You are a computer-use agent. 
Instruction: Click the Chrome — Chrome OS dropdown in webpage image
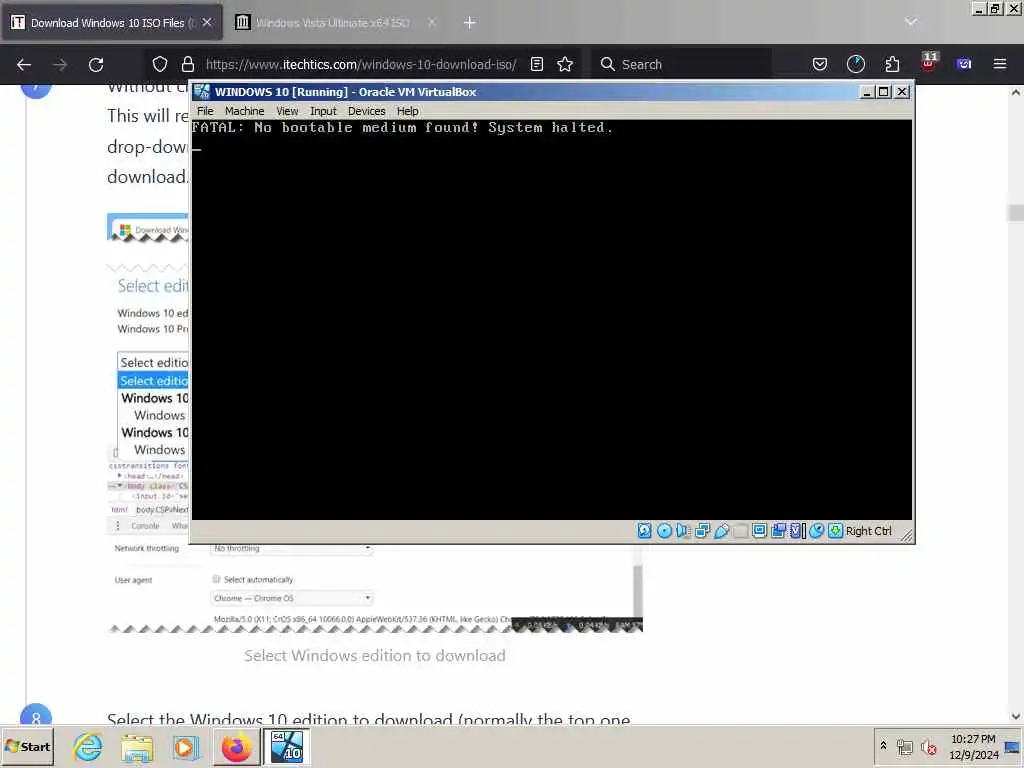point(292,598)
